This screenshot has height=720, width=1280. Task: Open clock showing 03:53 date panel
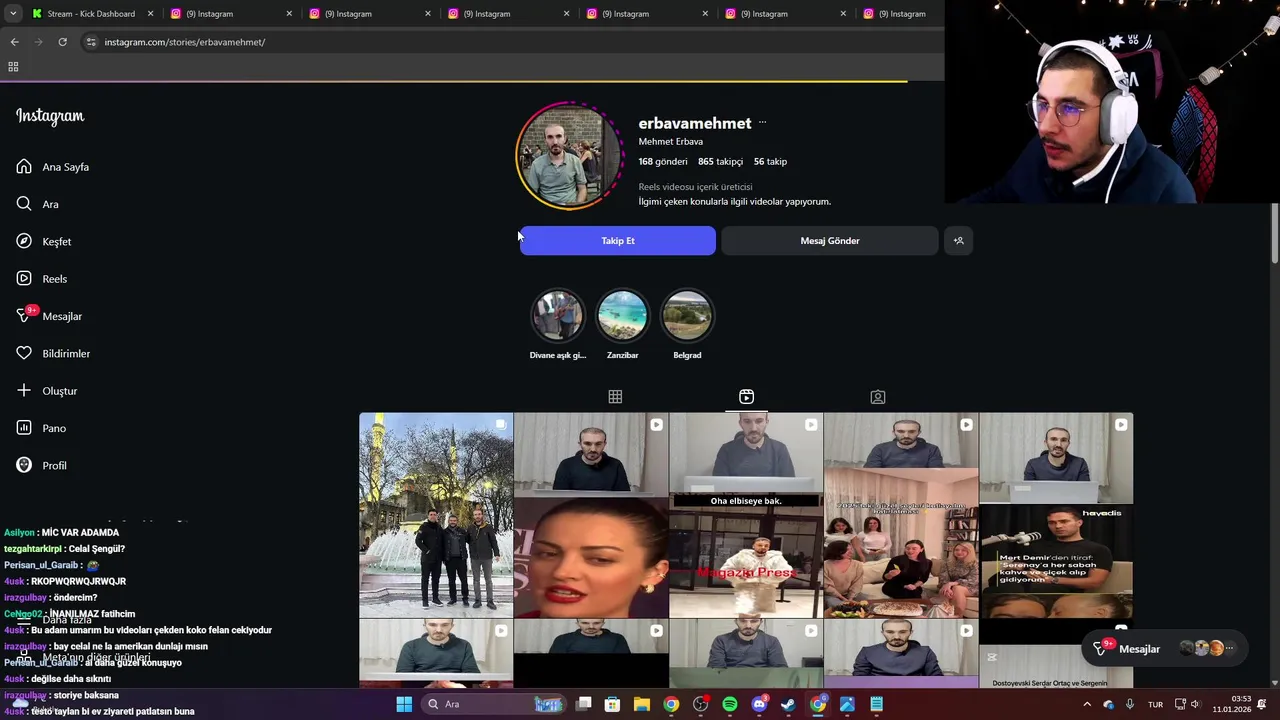[1231, 704]
